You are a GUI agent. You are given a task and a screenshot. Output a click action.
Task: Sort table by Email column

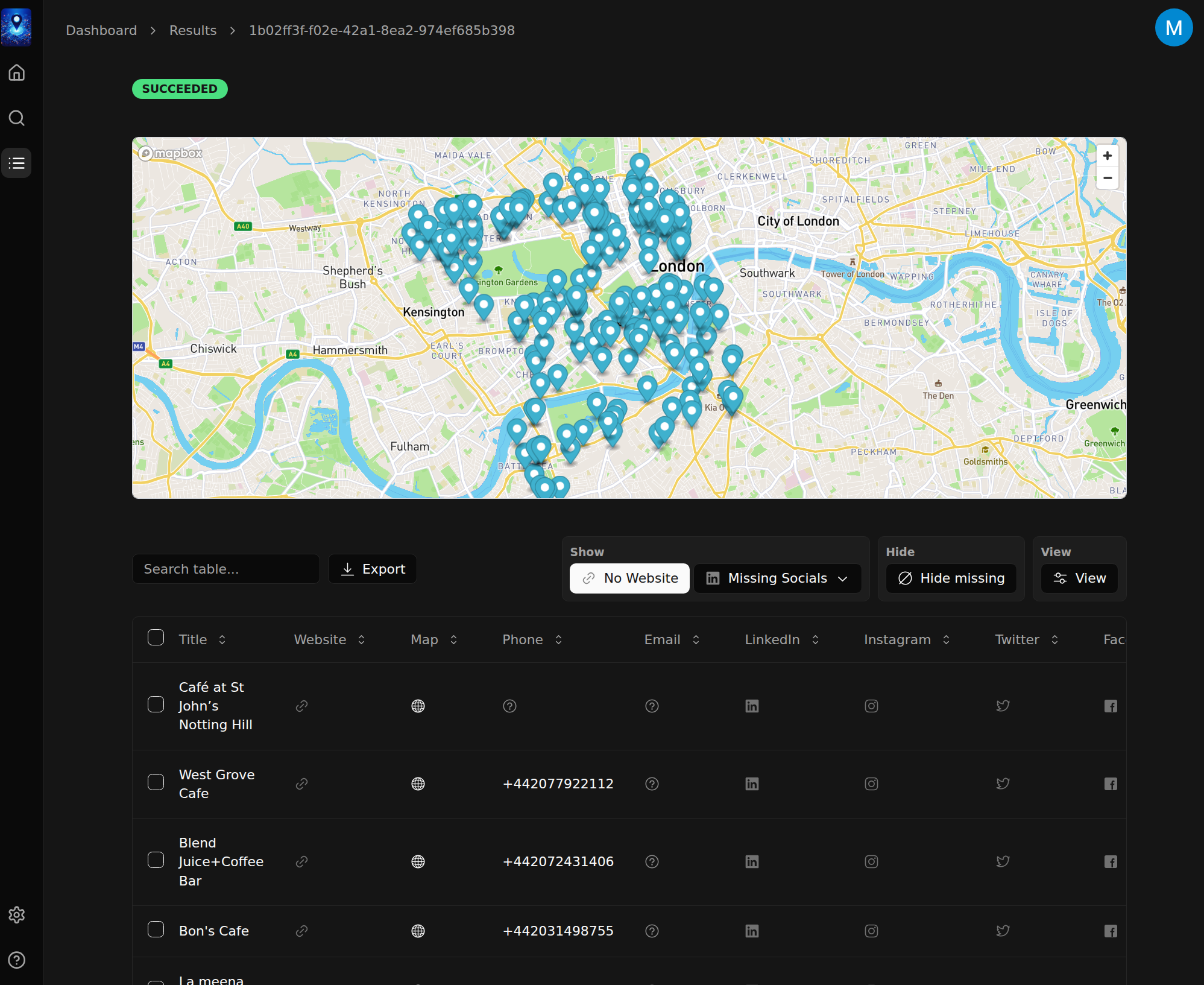click(672, 639)
